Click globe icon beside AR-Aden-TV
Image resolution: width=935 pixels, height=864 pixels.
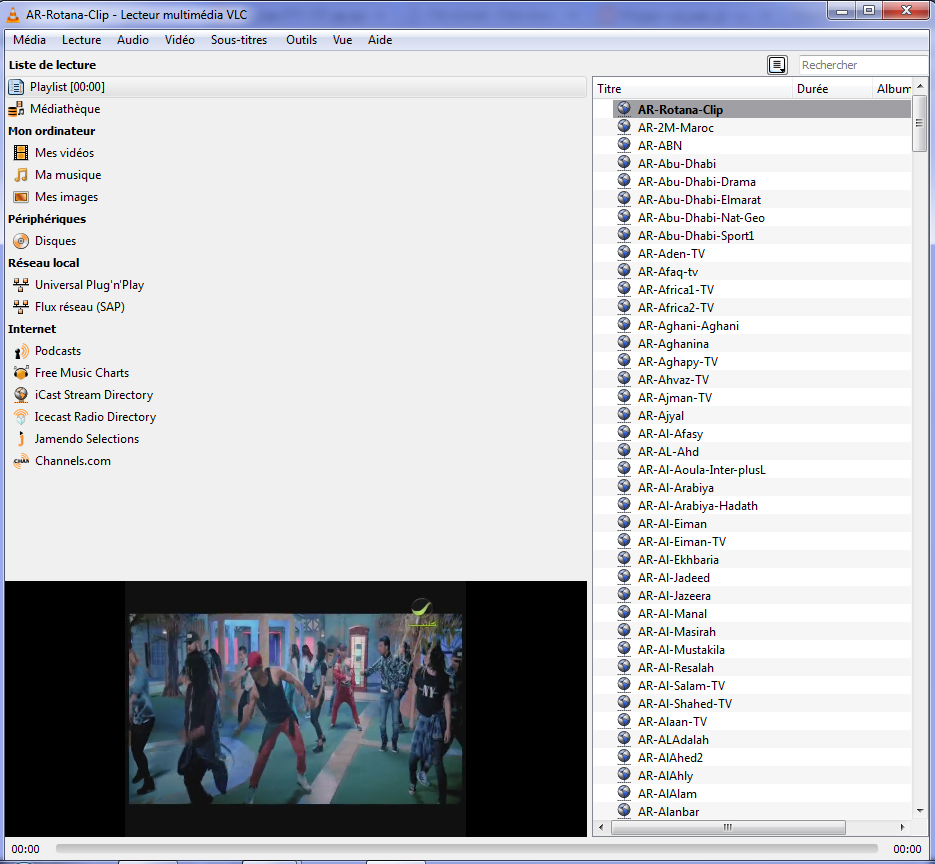coord(624,253)
